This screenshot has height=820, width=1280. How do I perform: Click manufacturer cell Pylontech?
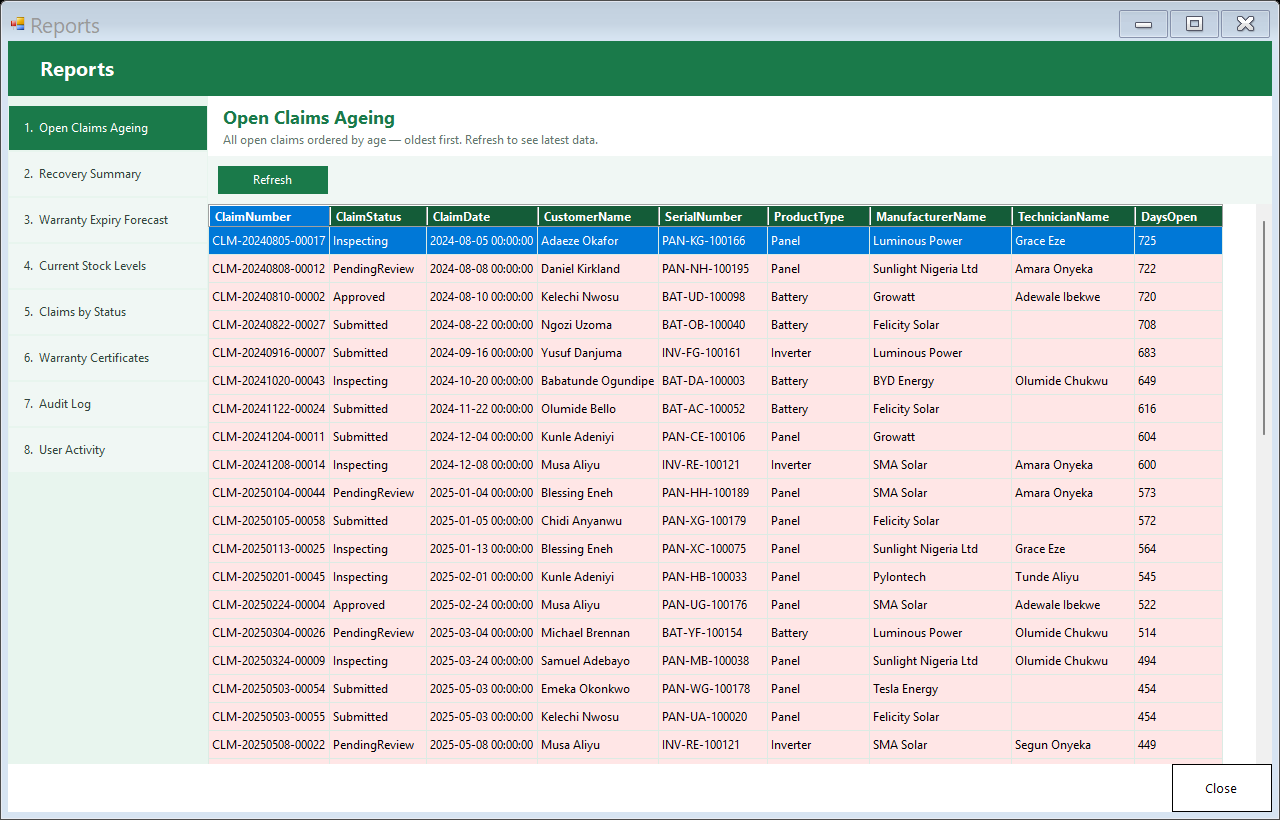(x=940, y=577)
